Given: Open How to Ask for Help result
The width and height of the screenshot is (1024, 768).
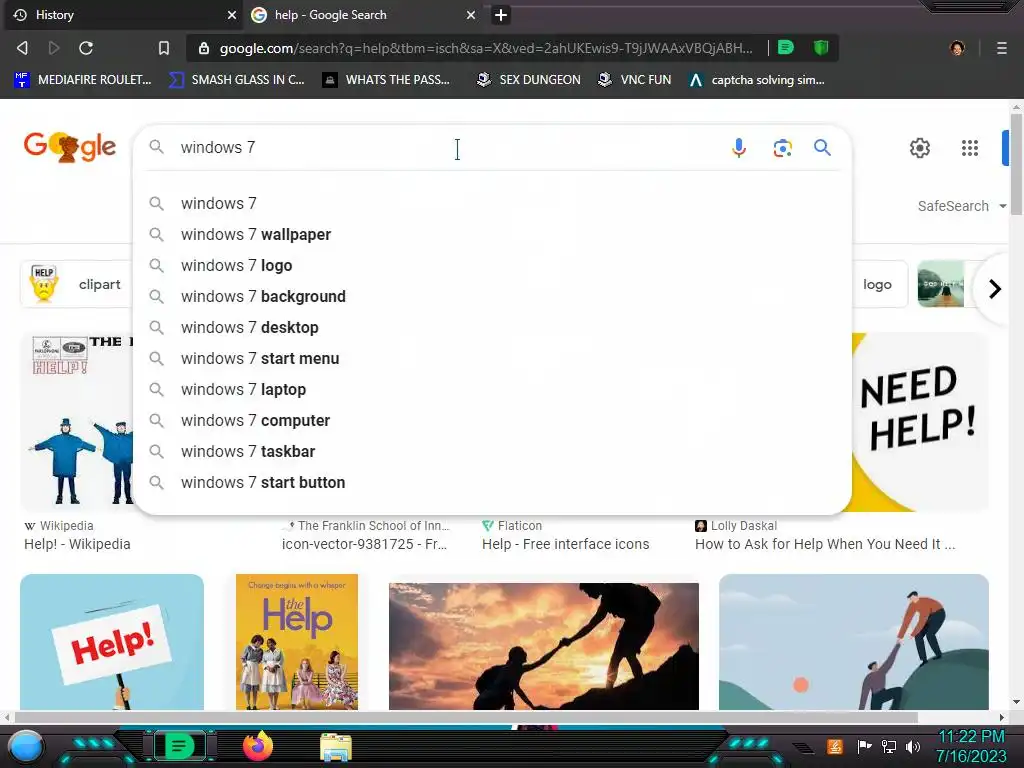Looking at the screenshot, I should pos(825,544).
